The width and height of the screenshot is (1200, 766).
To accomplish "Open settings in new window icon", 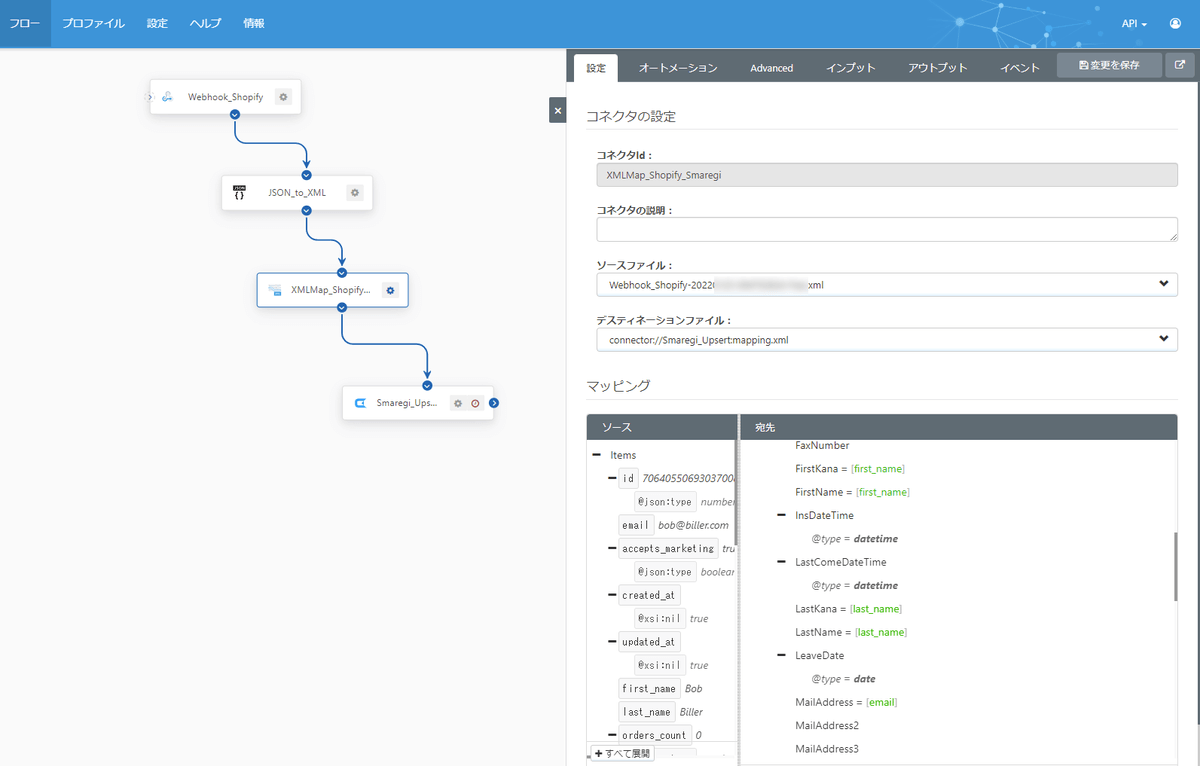I will (x=1180, y=65).
